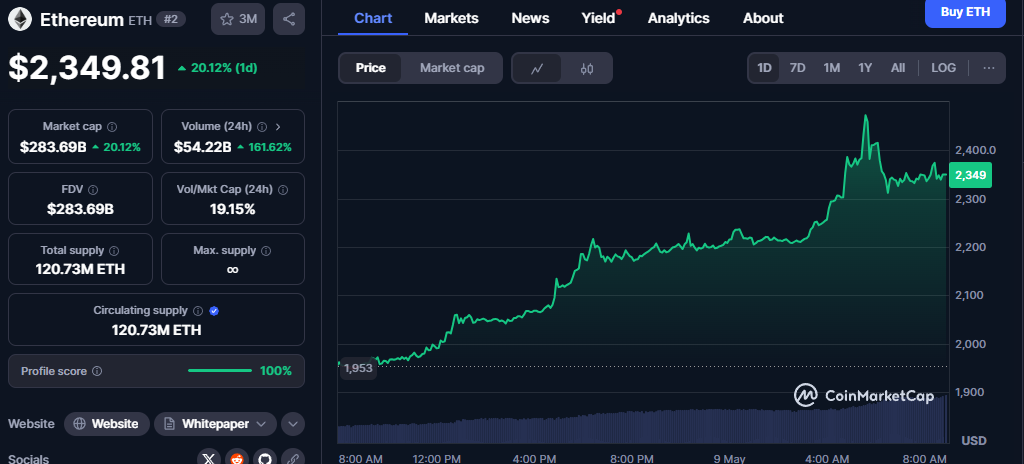
Task: Open Profile score info icon
Action: (97, 371)
